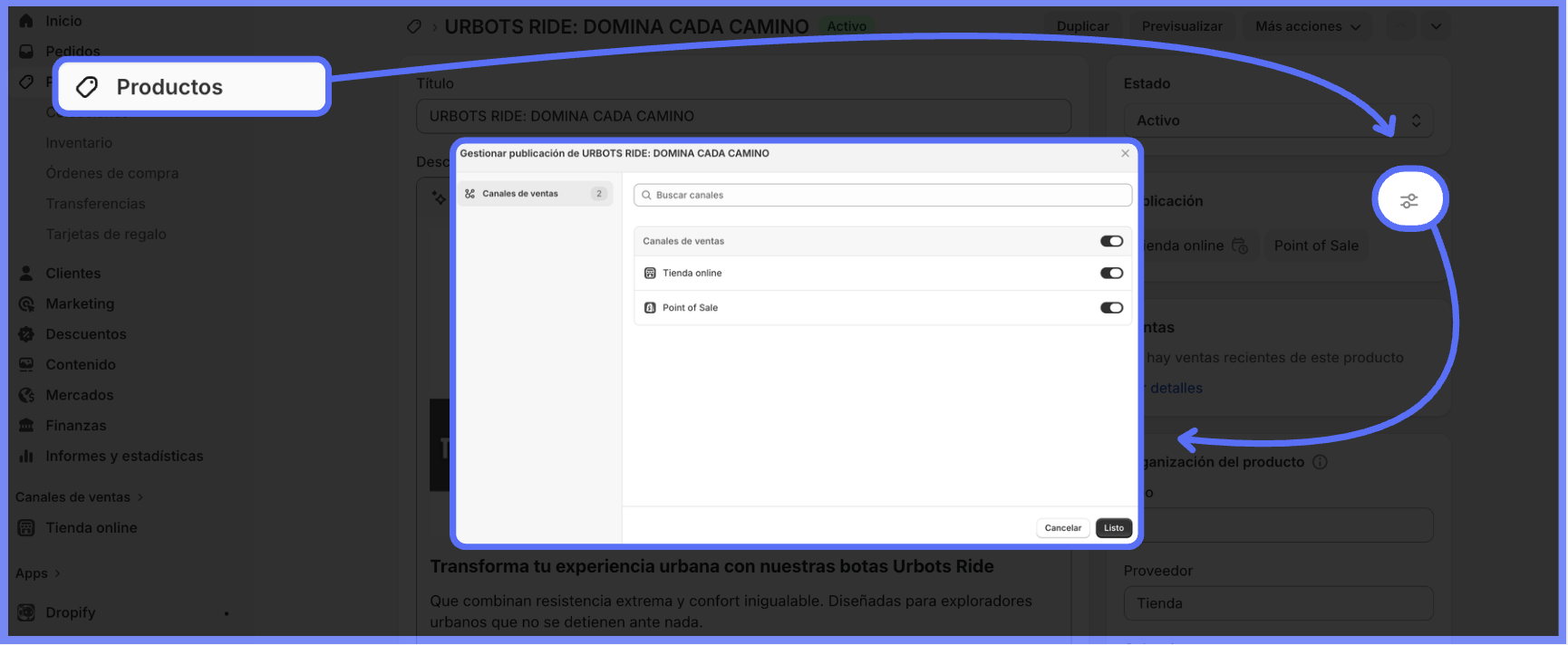Open publication settings sliders icon

(x=1408, y=200)
